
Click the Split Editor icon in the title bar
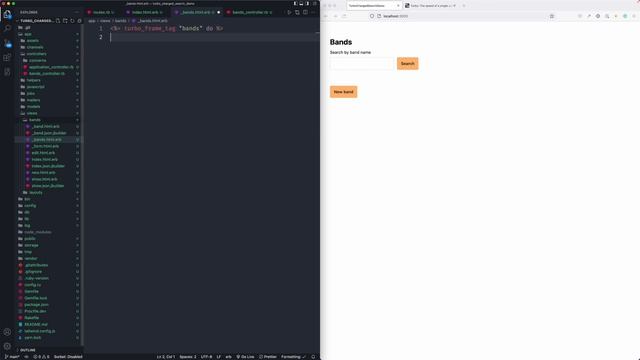tap(305, 12)
